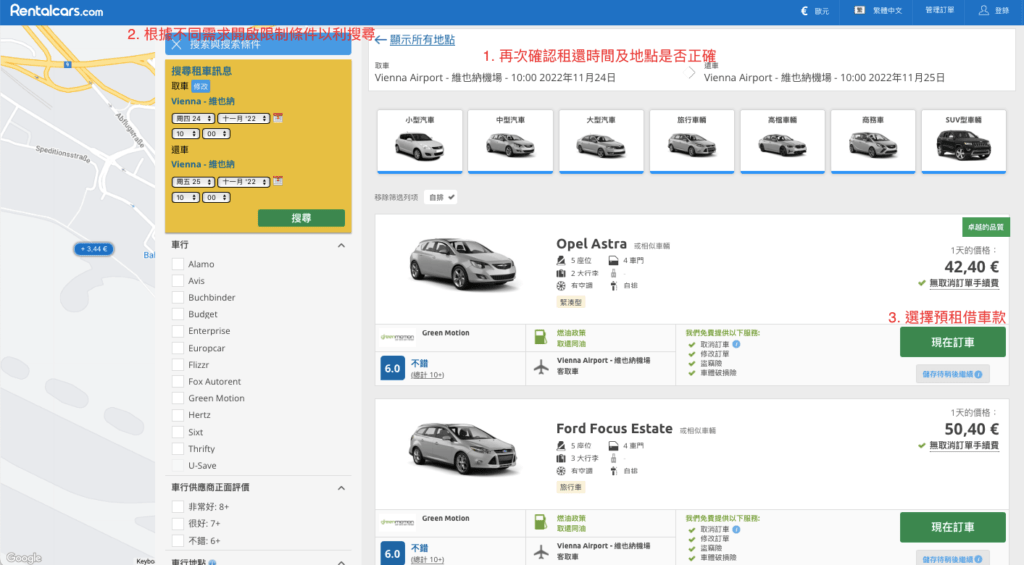Check the Budget supplier checkbox
This screenshot has height=565, width=1024.
(178, 314)
